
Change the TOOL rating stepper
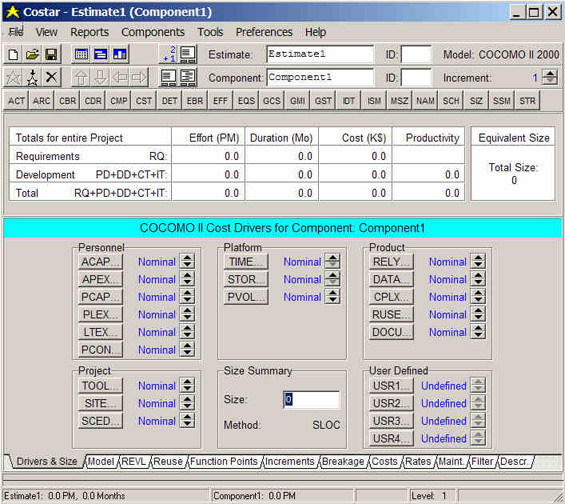(187, 385)
